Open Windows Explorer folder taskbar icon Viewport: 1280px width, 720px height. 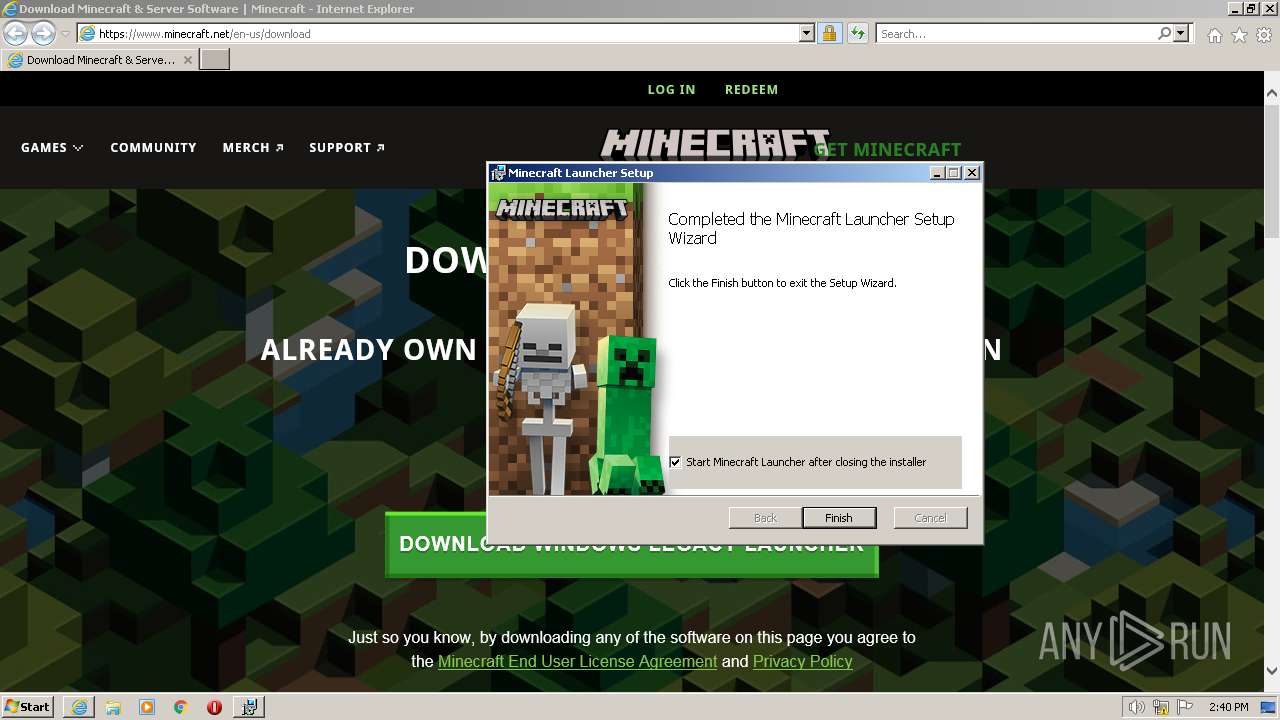coord(113,707)
